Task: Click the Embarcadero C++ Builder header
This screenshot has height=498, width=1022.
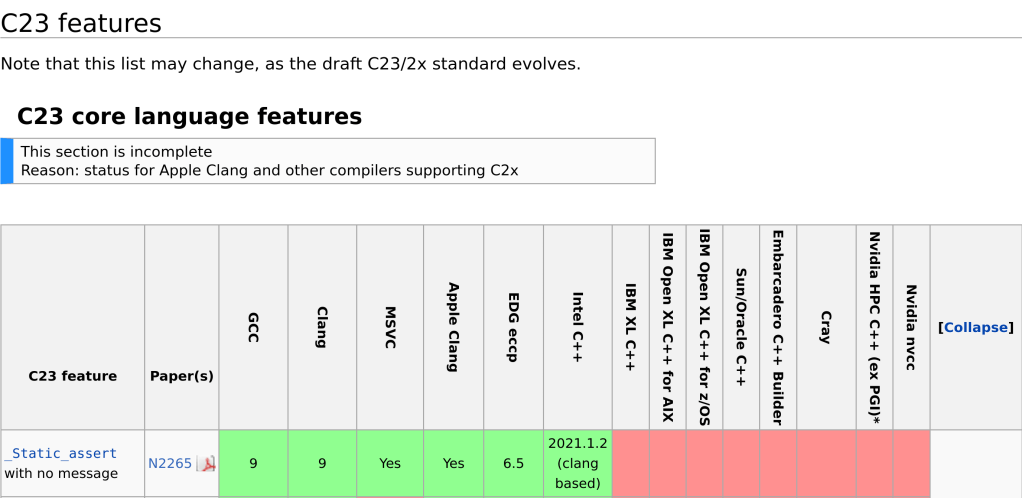Action: coord(777,327)
